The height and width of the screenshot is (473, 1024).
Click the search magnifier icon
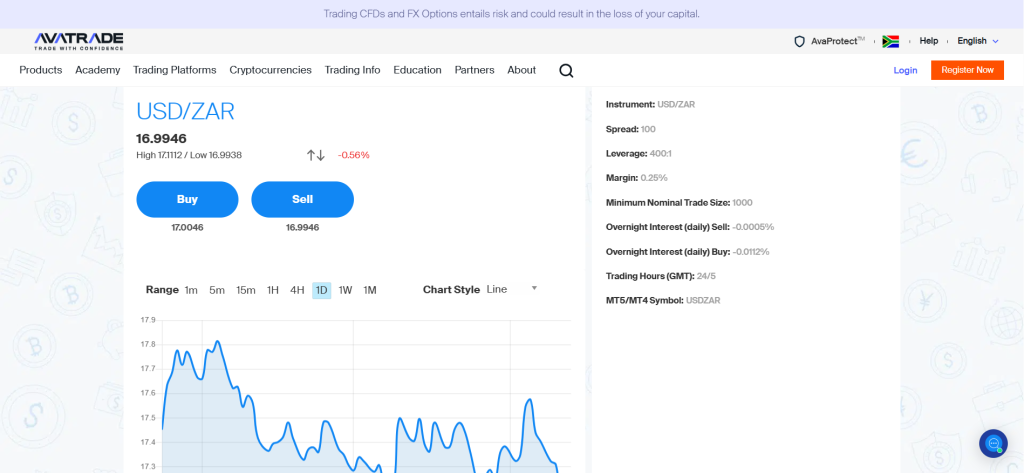click(x=566, y=70)
